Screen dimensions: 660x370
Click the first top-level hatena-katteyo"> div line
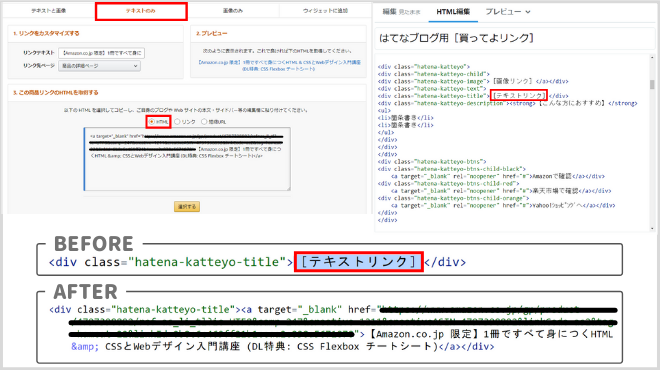[x=423, y=67]
